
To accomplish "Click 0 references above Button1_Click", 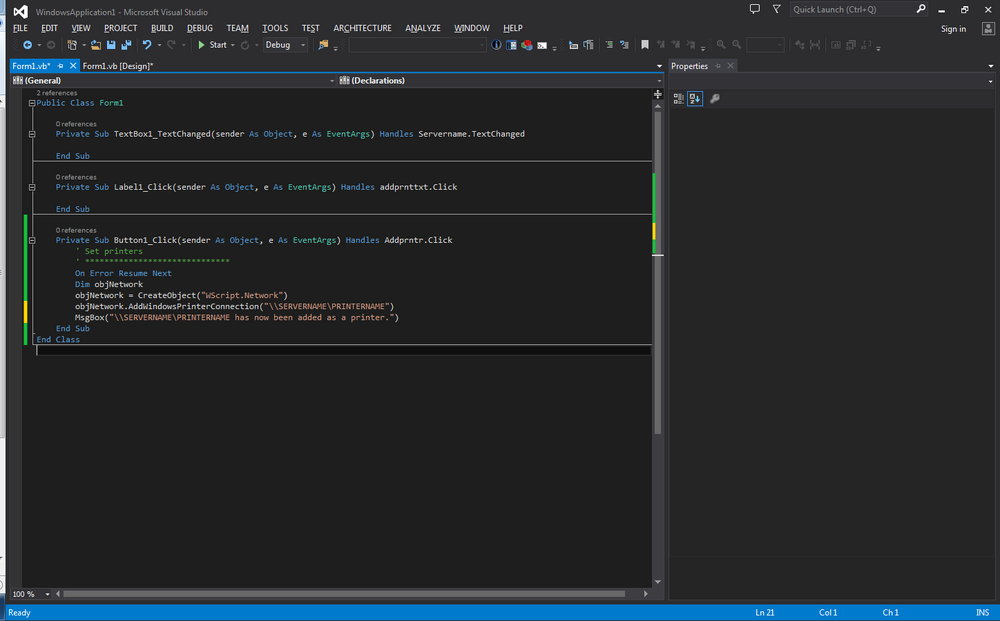I will 76,230.
